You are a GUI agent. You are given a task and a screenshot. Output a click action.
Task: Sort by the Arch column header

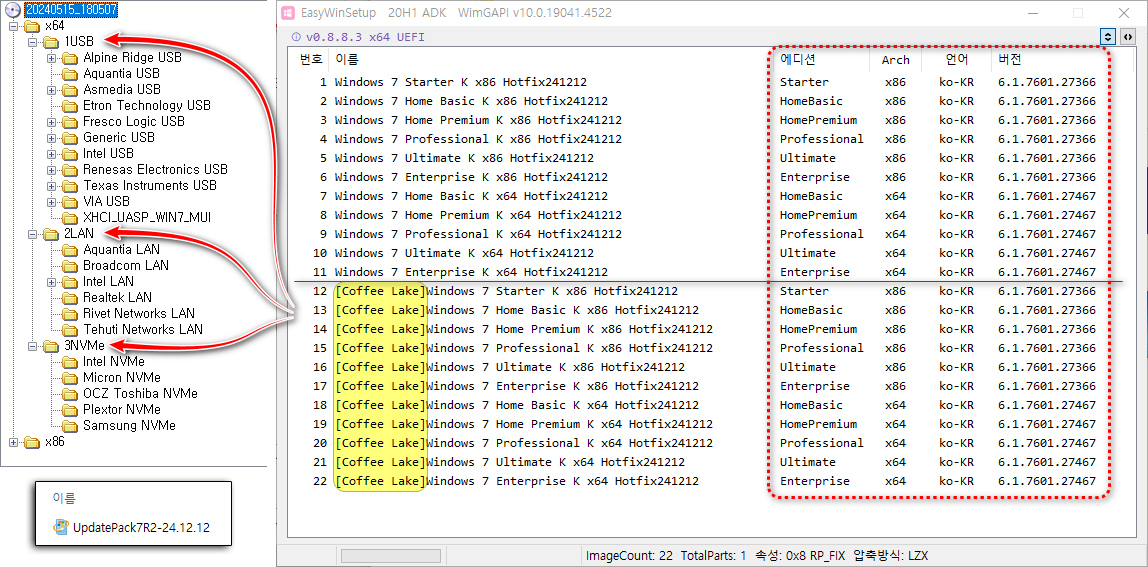895,60
